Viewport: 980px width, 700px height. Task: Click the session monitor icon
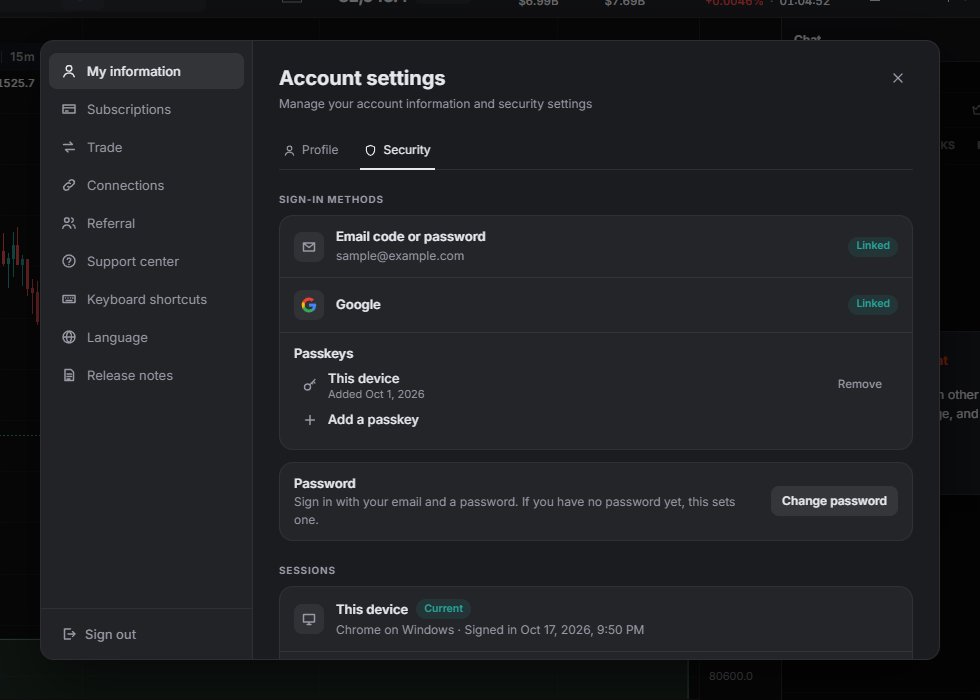(309, 619)
